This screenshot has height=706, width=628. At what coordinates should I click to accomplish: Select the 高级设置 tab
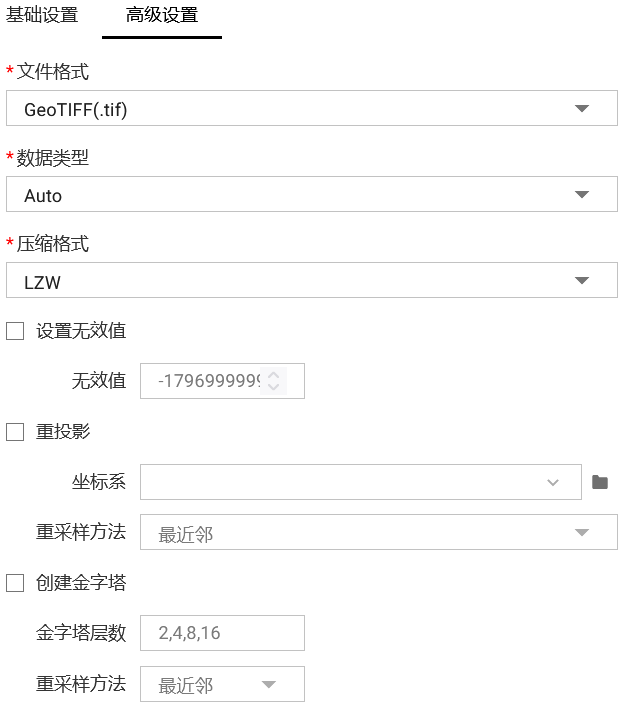point(162,16)
